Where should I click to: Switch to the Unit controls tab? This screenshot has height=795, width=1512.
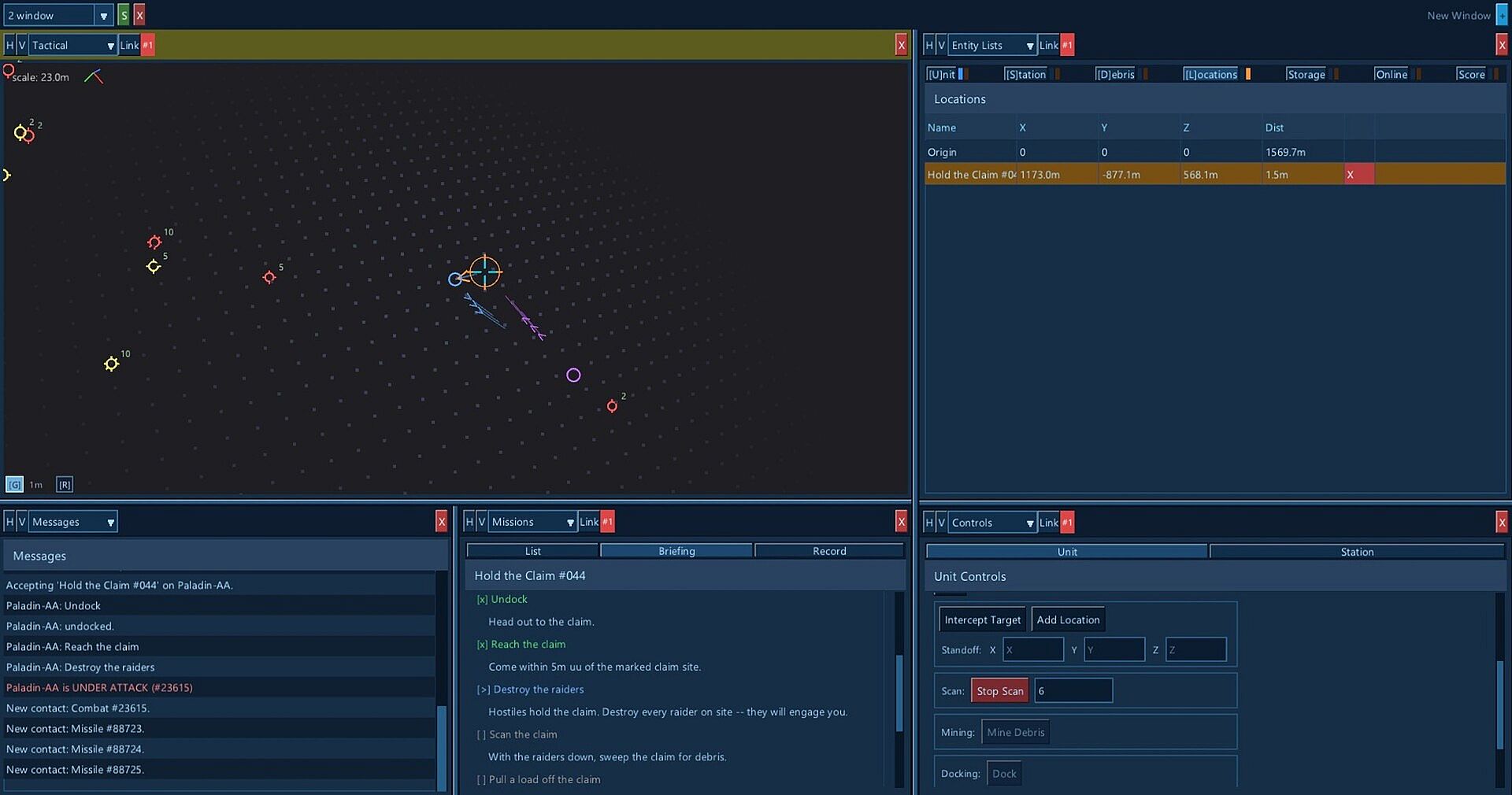(1067, 552)
